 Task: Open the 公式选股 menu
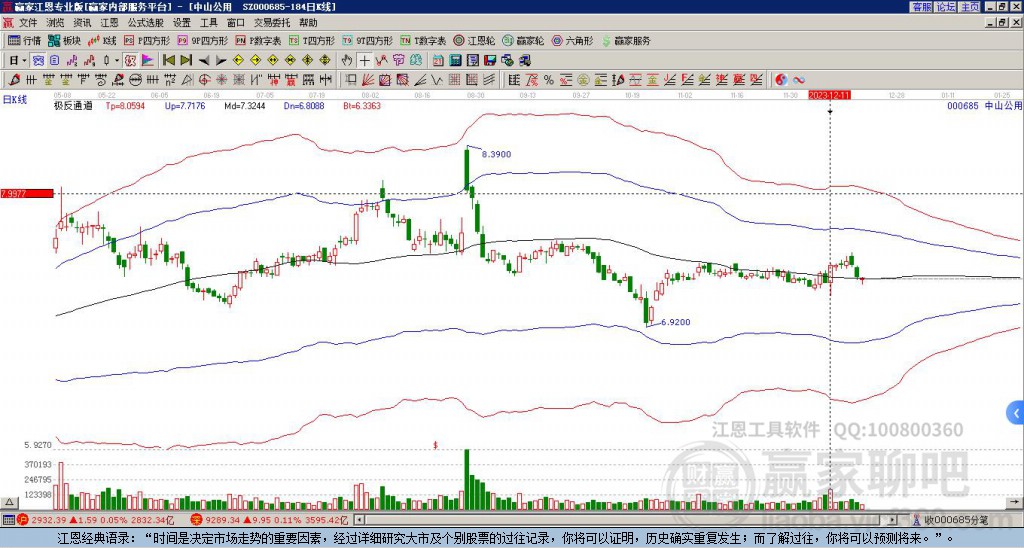pyautogui.click(x=146, y=23)
